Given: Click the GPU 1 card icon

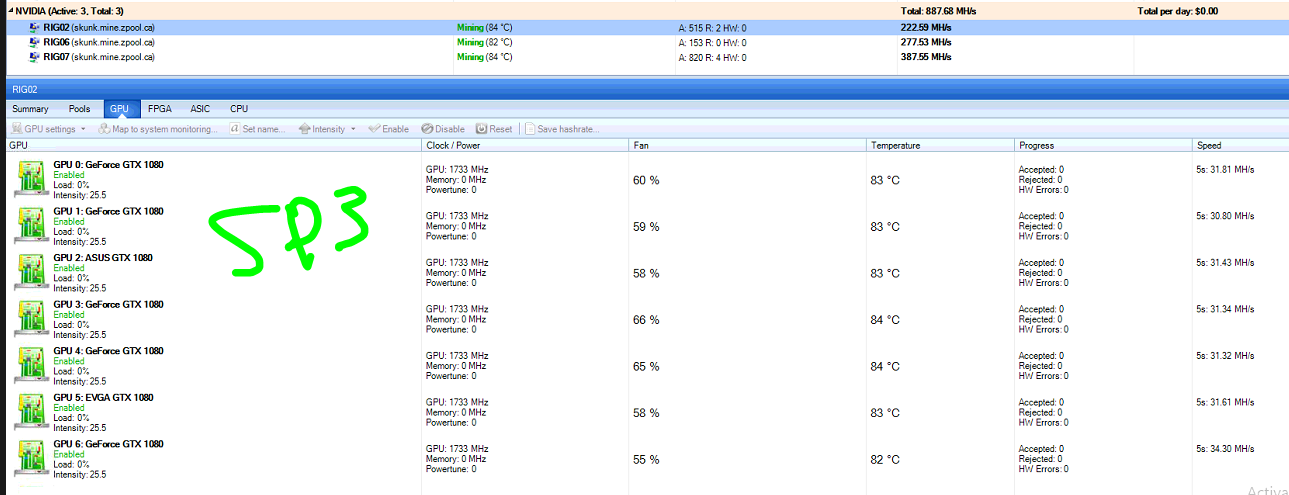Looking at the screenshot, I should click(x=31, y=226).
